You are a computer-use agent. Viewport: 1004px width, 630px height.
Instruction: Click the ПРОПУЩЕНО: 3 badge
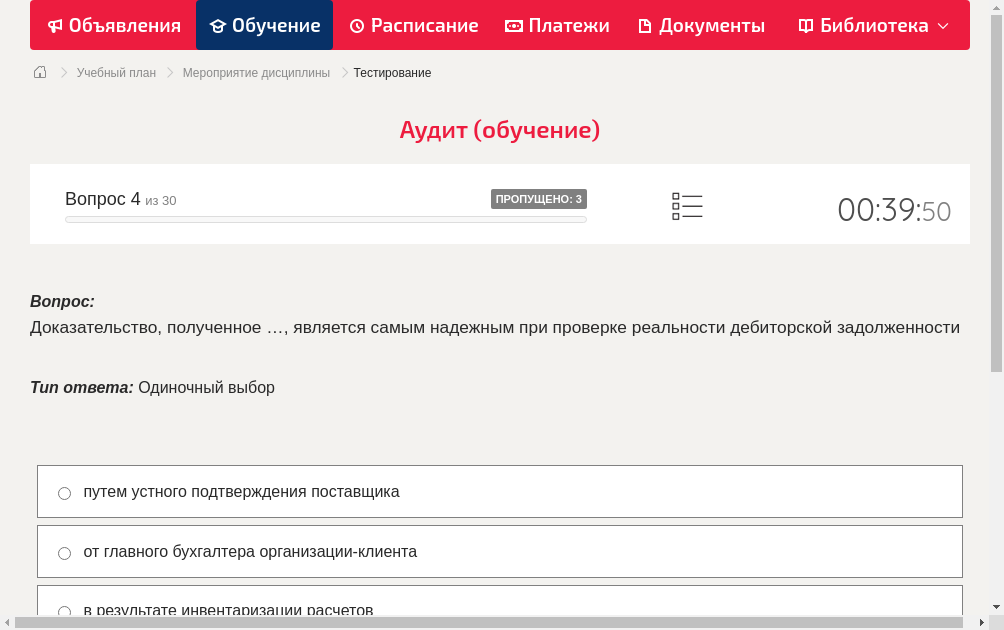(539, 199)
